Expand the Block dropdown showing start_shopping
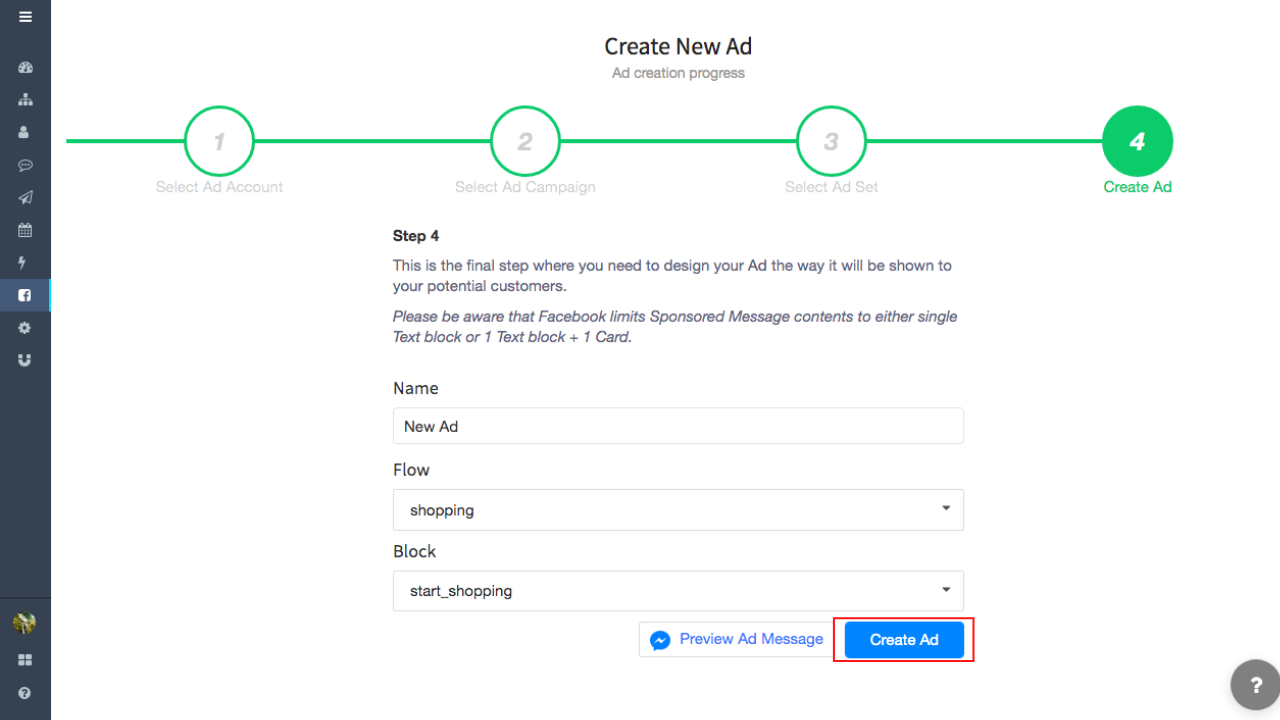Viewport: 1280px width, 720px height. 678,591
